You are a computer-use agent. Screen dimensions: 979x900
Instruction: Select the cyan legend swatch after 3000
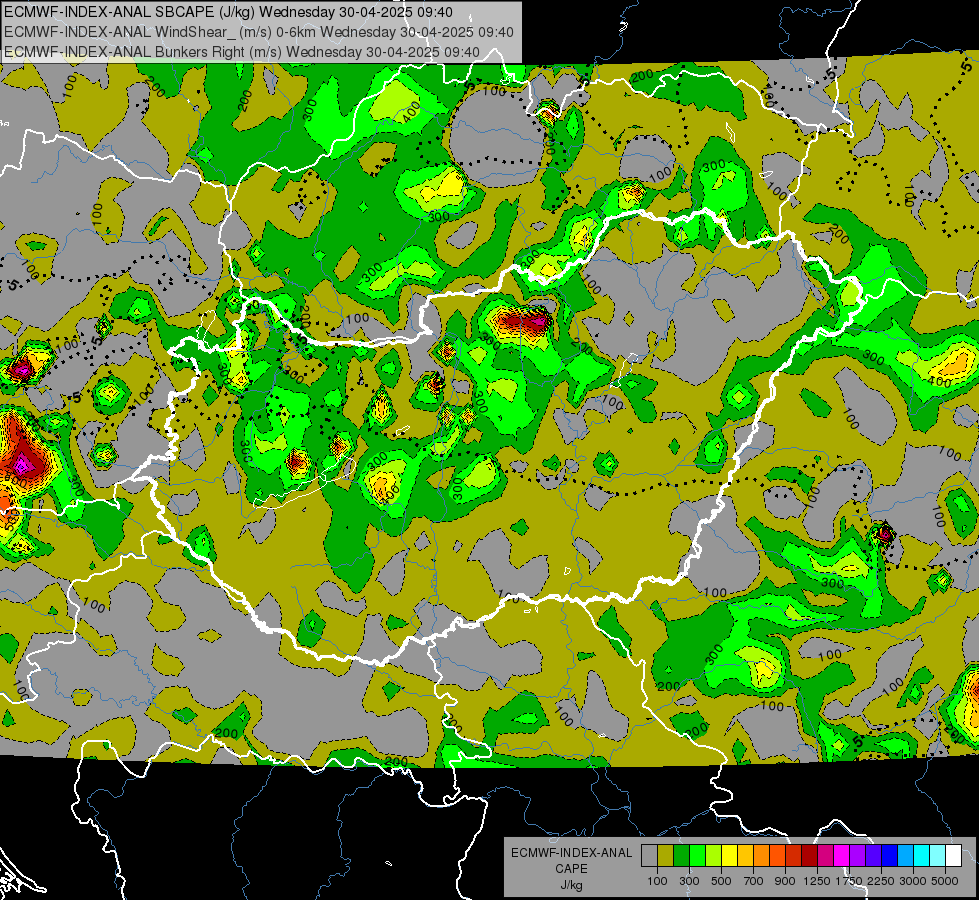(x=922, y=855)
